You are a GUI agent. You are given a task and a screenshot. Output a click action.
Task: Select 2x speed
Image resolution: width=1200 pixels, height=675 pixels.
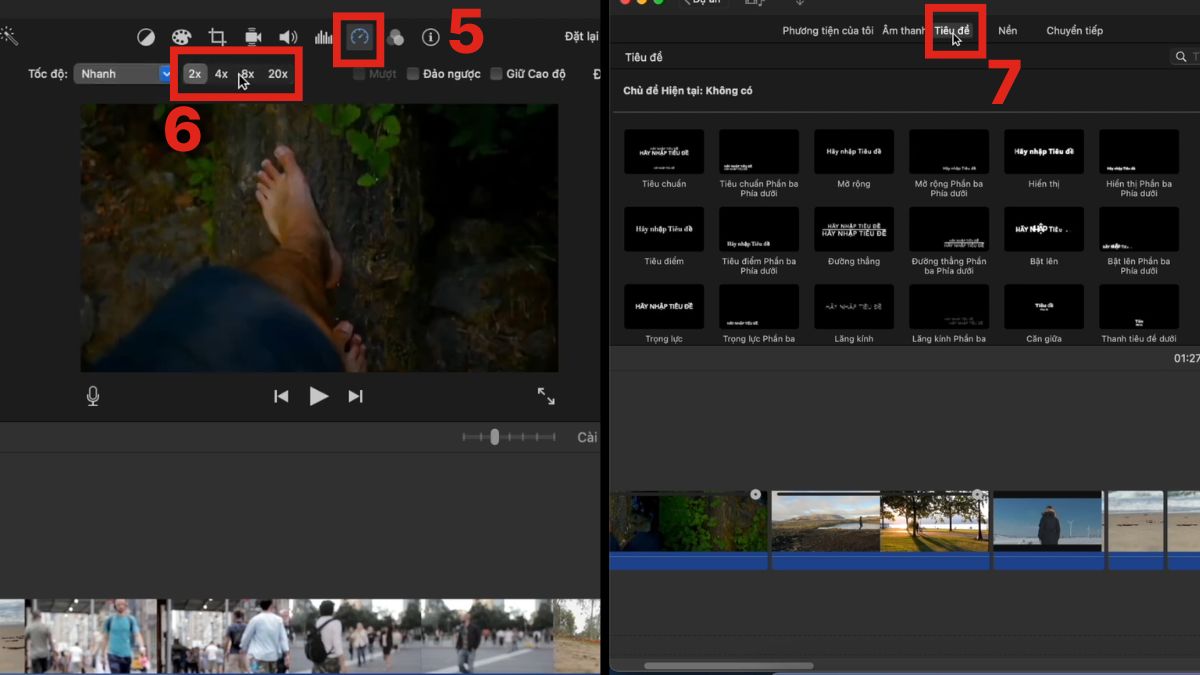point(195,74)
